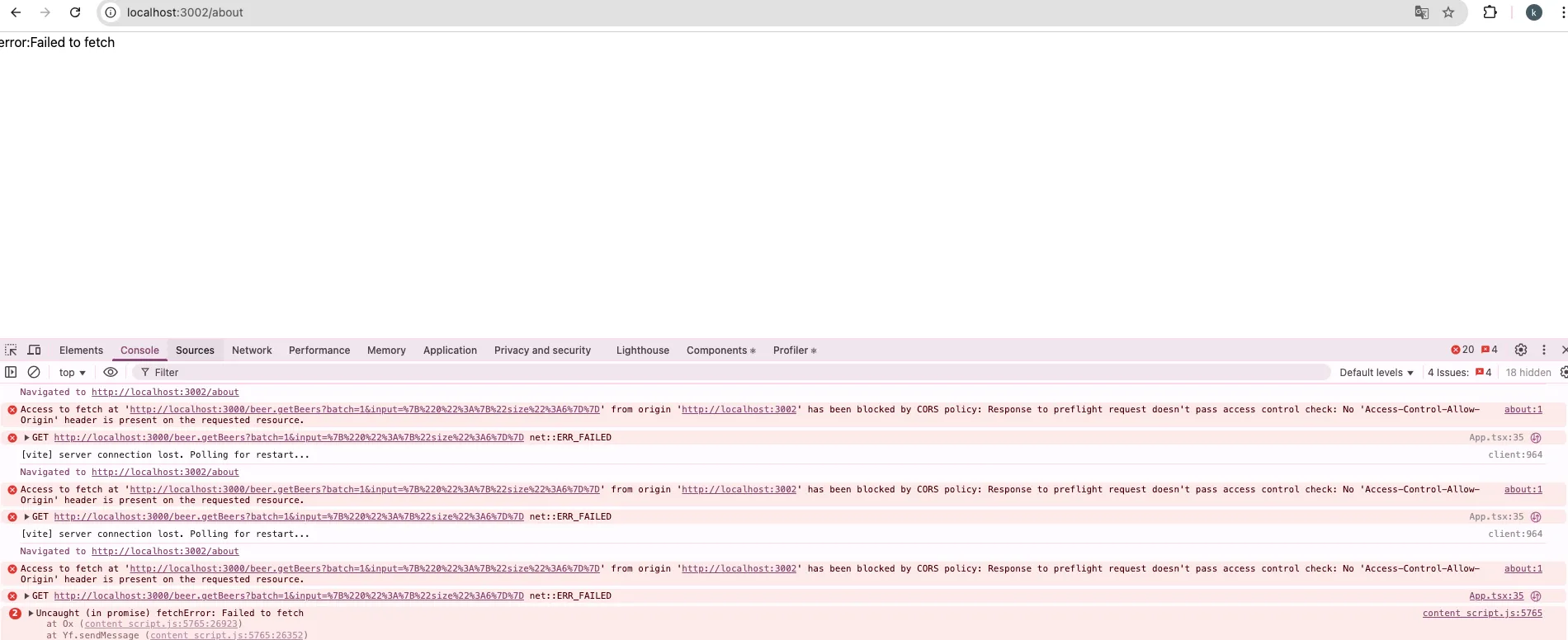The width and height of the screenshot is (1568, 640).
Task: Click the grouped error badge showing 2
Action: point(15,614)
